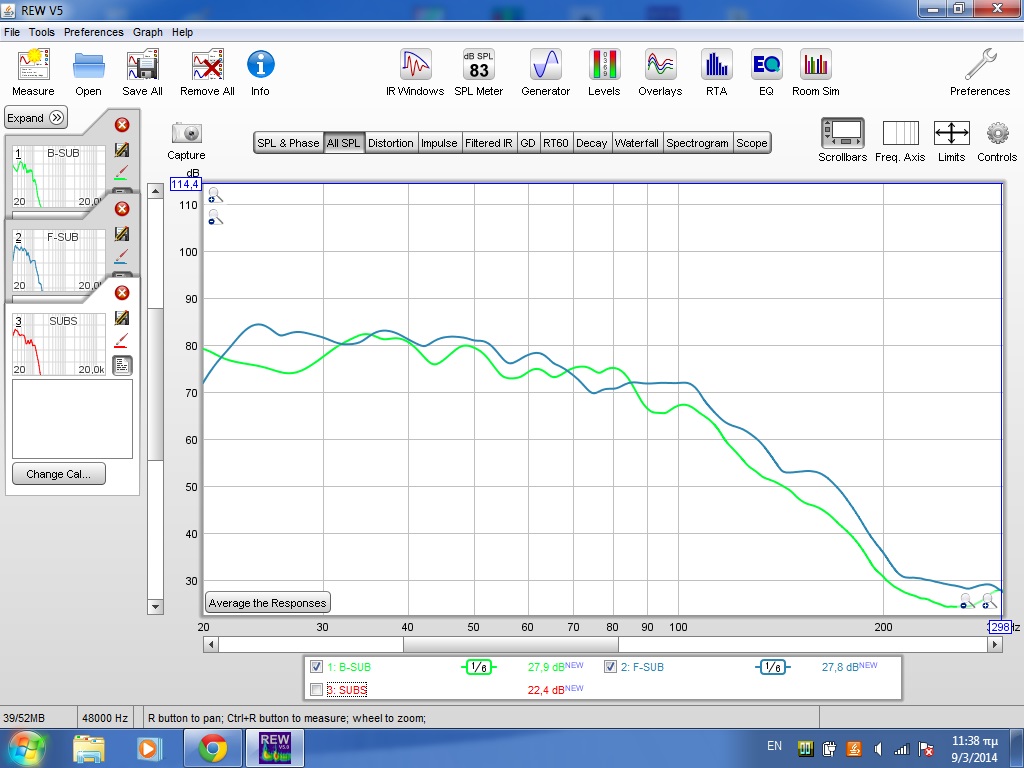
Task: Click the Save All toolbar icon
Action: (142, 72)
